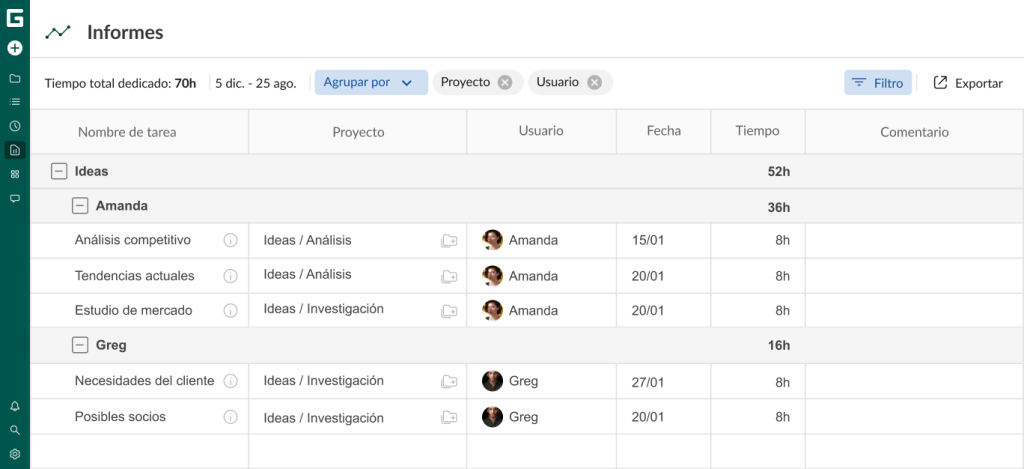Click Amanda's avatar in the Análisis competitivo row
Image resolution: width=1024 pixels, height=469 pixels.
click(x=492, y=240)
